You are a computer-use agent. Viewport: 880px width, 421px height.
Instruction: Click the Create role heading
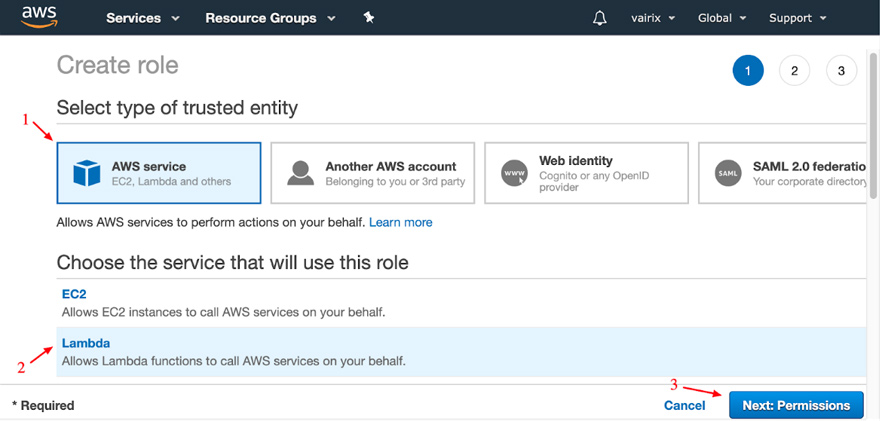point(117,65)
